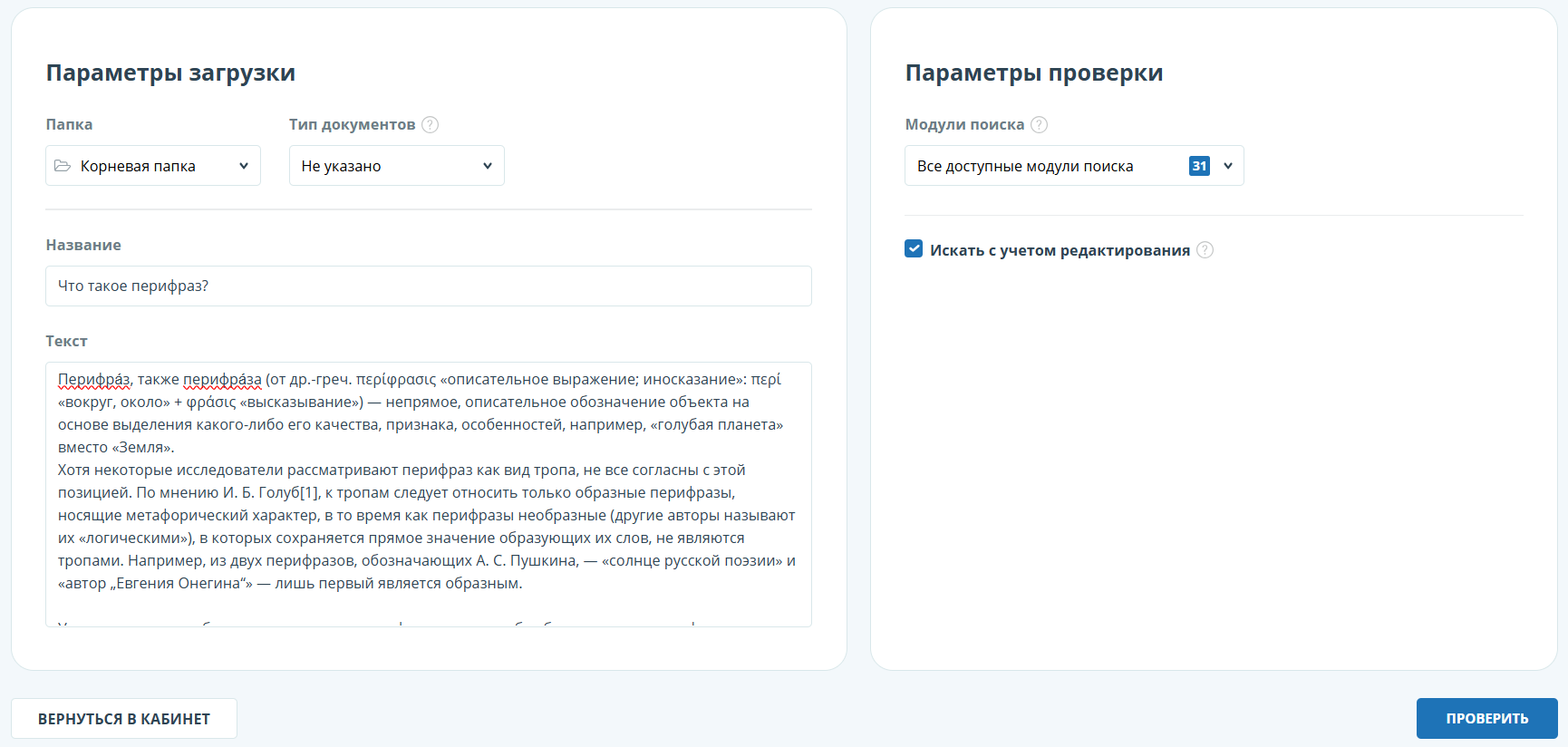Image resolution: width=1568 pixels, height=747 pixels.
Task: Focus the Название field with Что такое перифраз?
Action: tap(428, 286)
